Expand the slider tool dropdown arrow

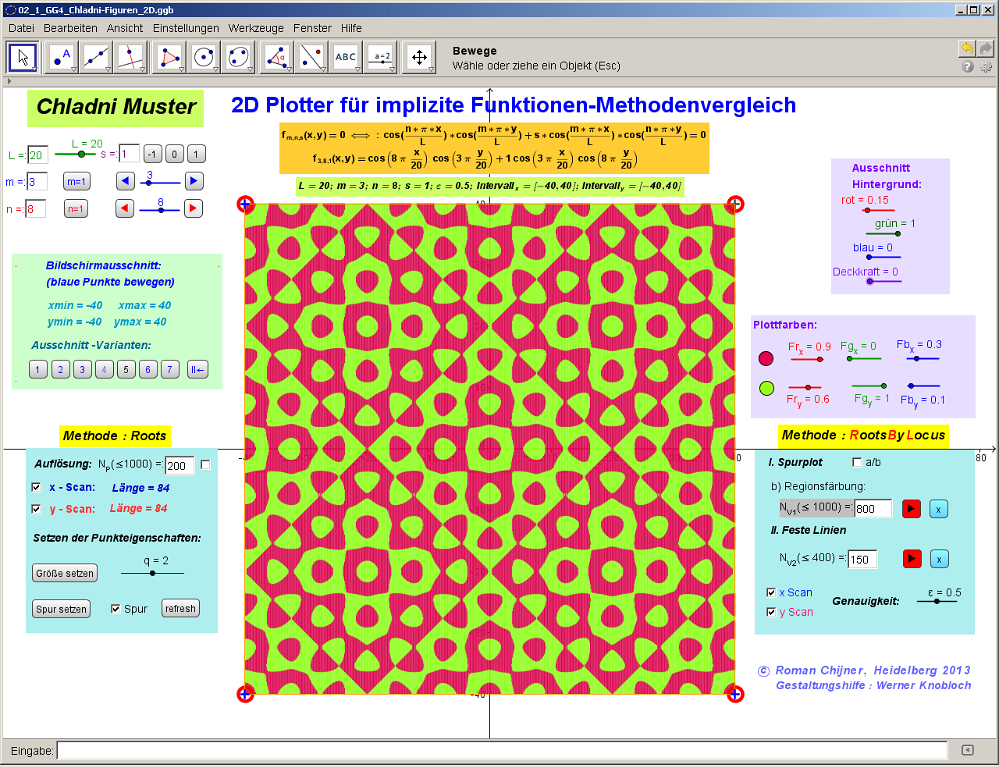pos(394,69)
